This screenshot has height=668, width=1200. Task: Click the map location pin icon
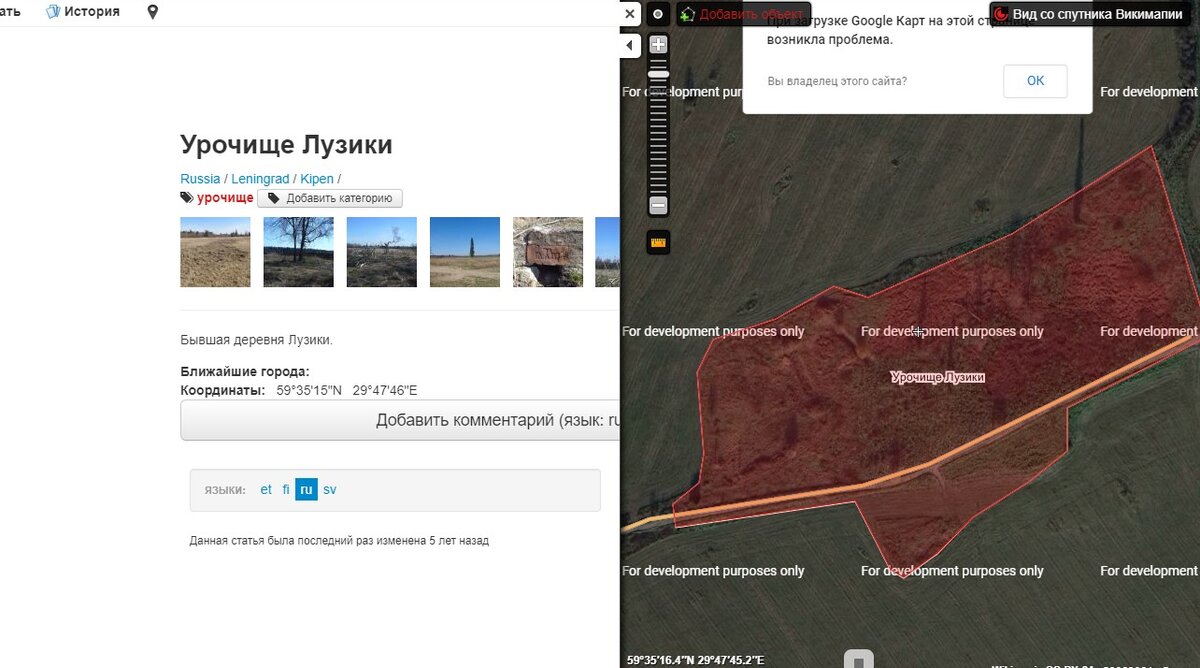(x=152, y=11)
